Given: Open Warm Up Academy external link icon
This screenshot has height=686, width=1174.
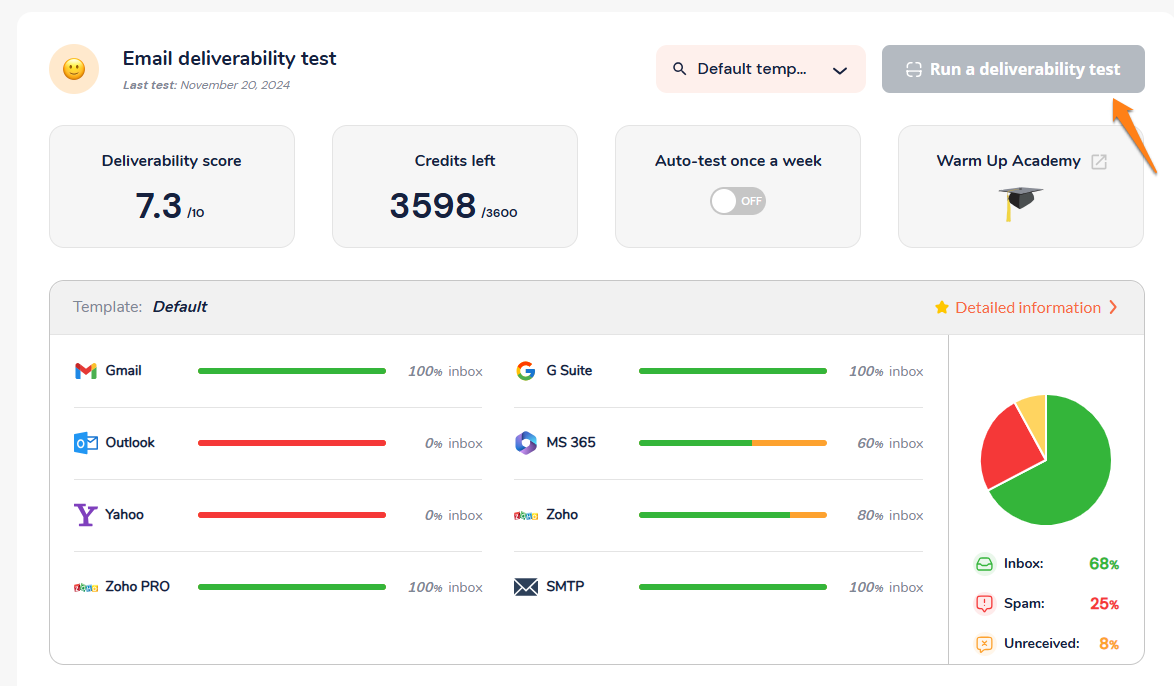Looking at the screenshot, I should coord(1099,162).
